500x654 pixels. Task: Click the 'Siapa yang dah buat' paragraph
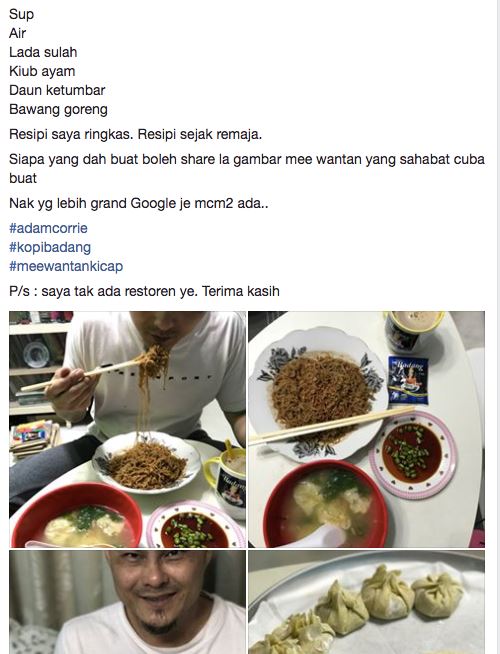pyautogui.click(x=247, y=169)
